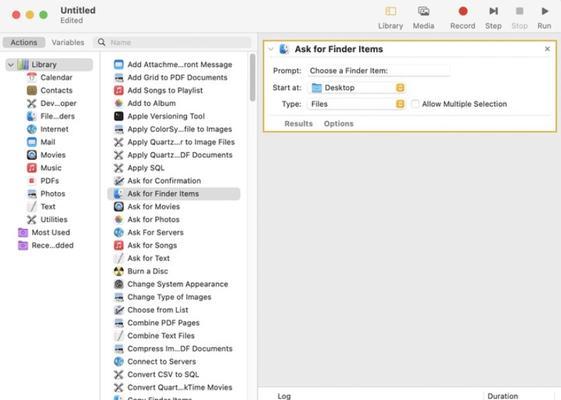Viewport: 561px width, 400px height.
Task: Select the PDFs category icon
Action: [x=32, y=181]
